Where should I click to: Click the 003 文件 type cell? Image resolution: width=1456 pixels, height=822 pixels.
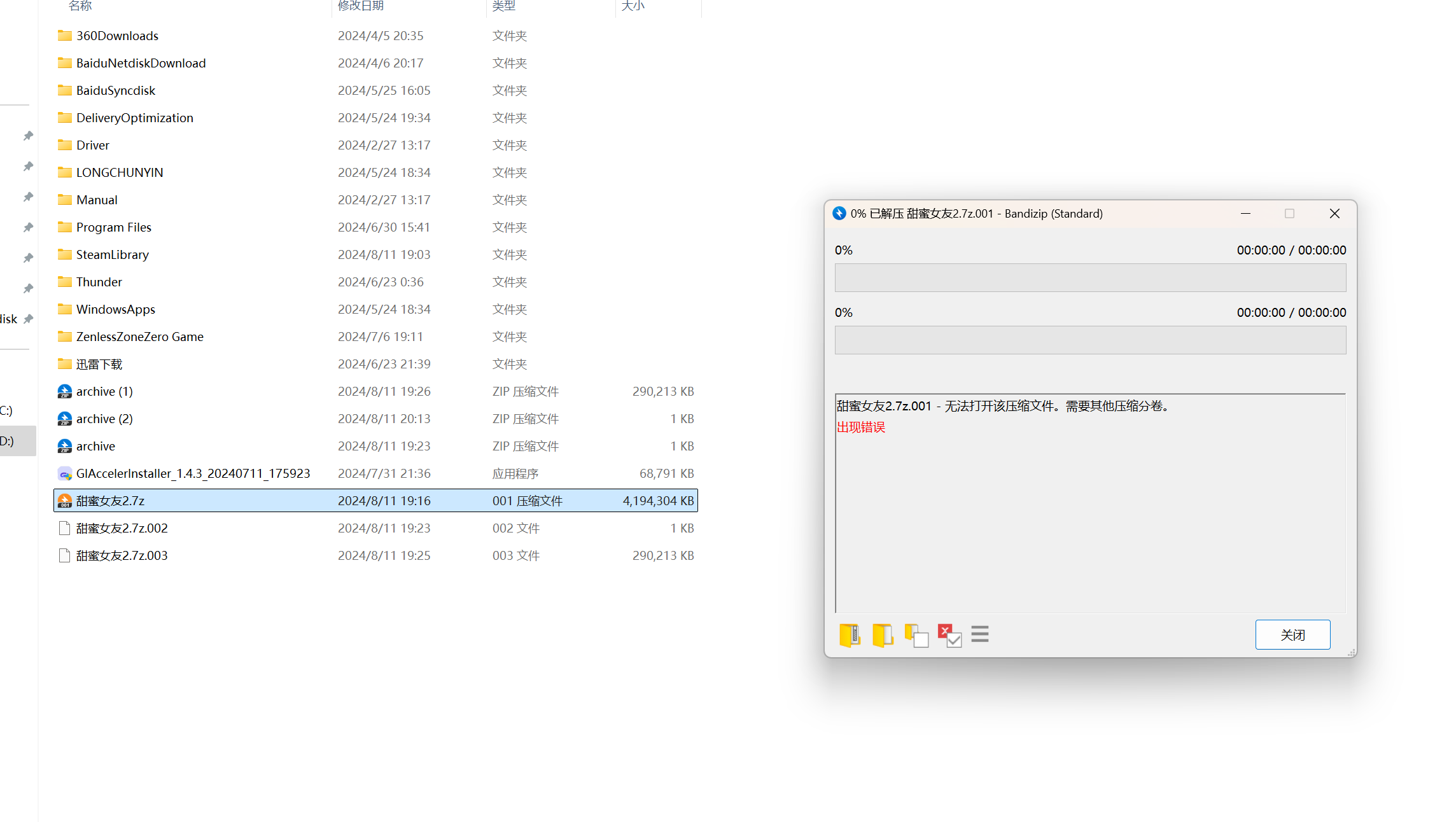point(515,555)
